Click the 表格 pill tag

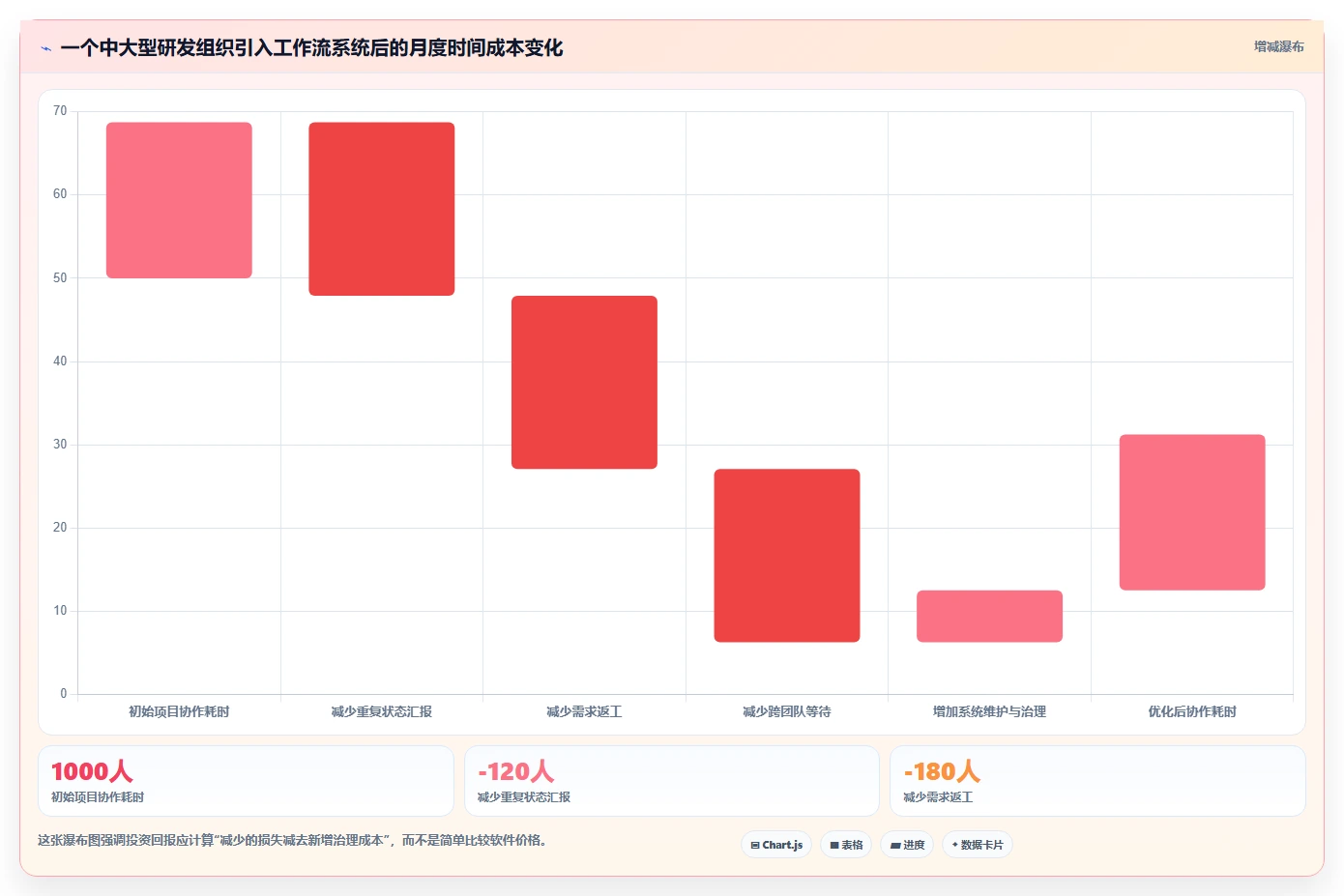[846, 845]
